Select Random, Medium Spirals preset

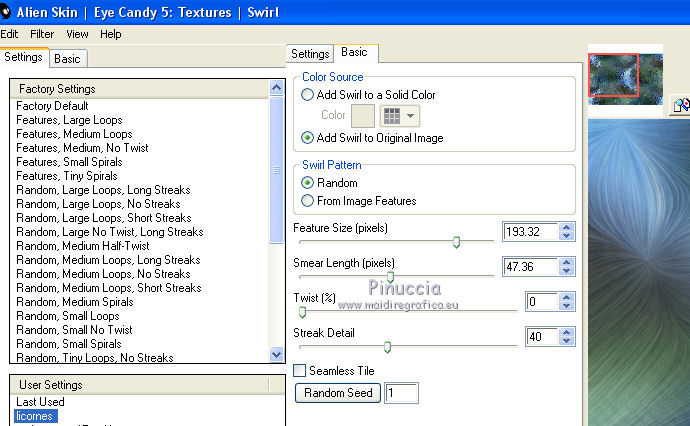coord(75,302)
